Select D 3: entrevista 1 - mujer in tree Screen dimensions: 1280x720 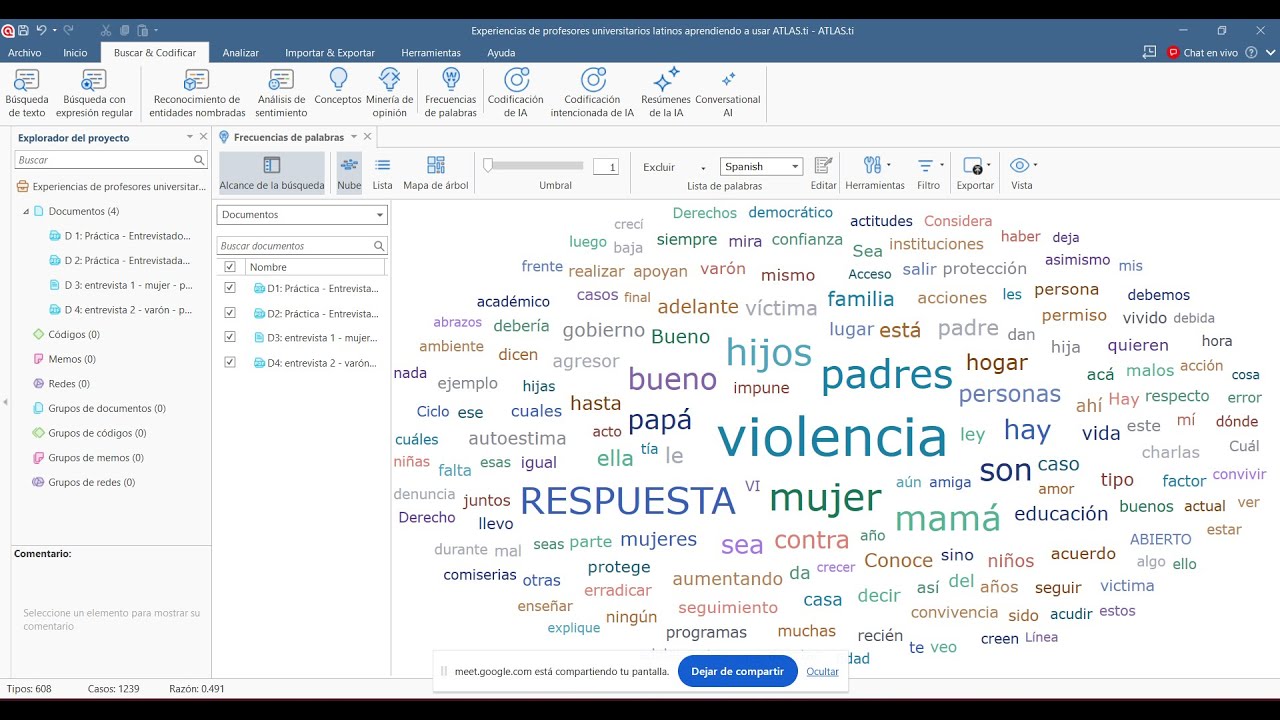click(x=120, y=285)
